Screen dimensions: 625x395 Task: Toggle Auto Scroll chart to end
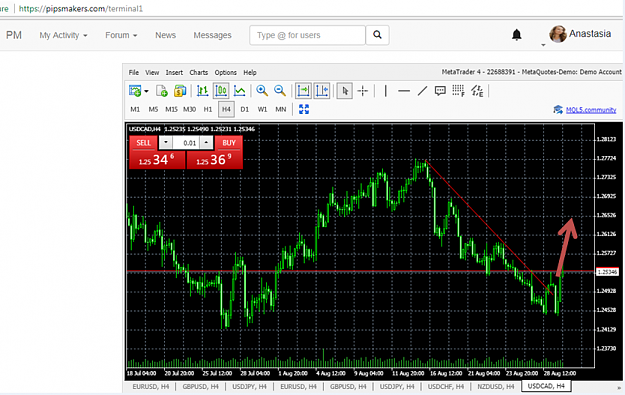[303, 91]
